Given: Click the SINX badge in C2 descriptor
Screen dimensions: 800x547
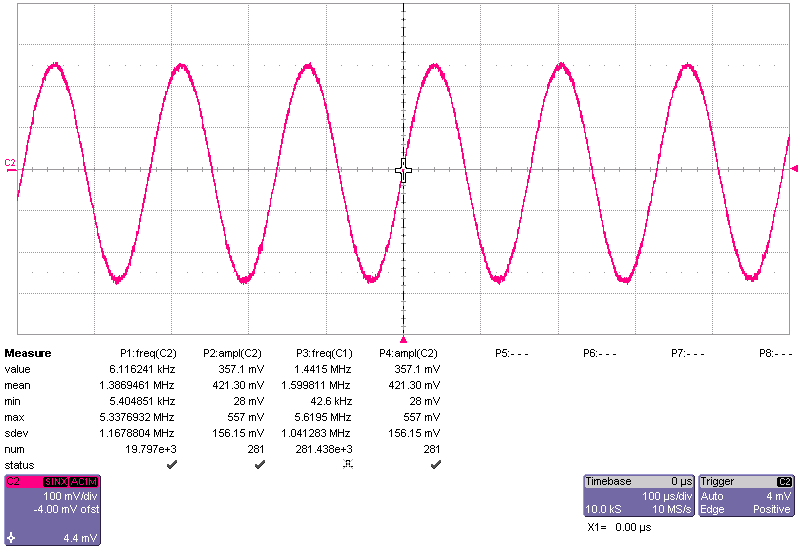Looking at the screenshot, I should [x=55, y=482].
